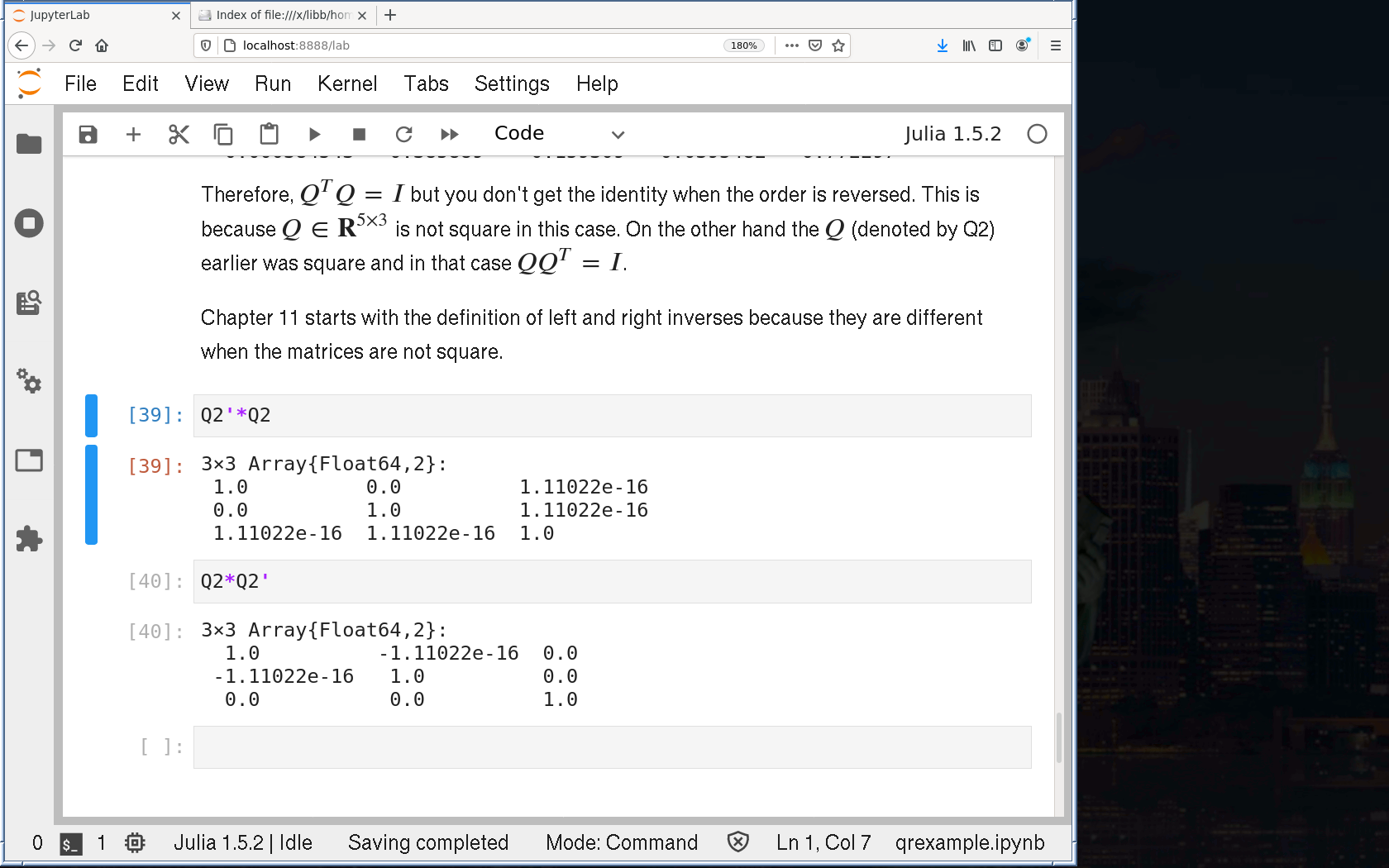This screenshot has width=1389, height=868.
Task: Click the notebook vertical scrollbar
Action: [1059, 737]
